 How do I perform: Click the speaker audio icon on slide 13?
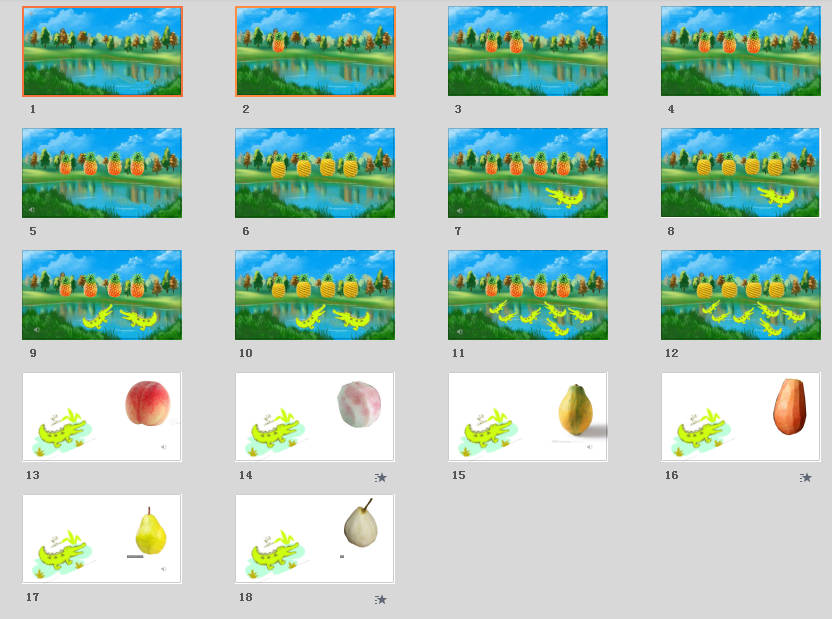164,447
